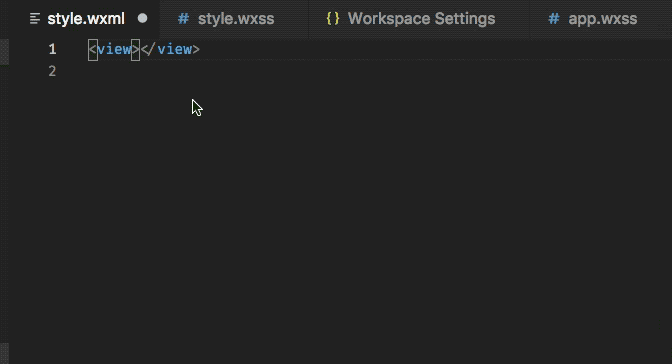Click the style.wxml file type icon
672x364 pixels.
point(35,18)
